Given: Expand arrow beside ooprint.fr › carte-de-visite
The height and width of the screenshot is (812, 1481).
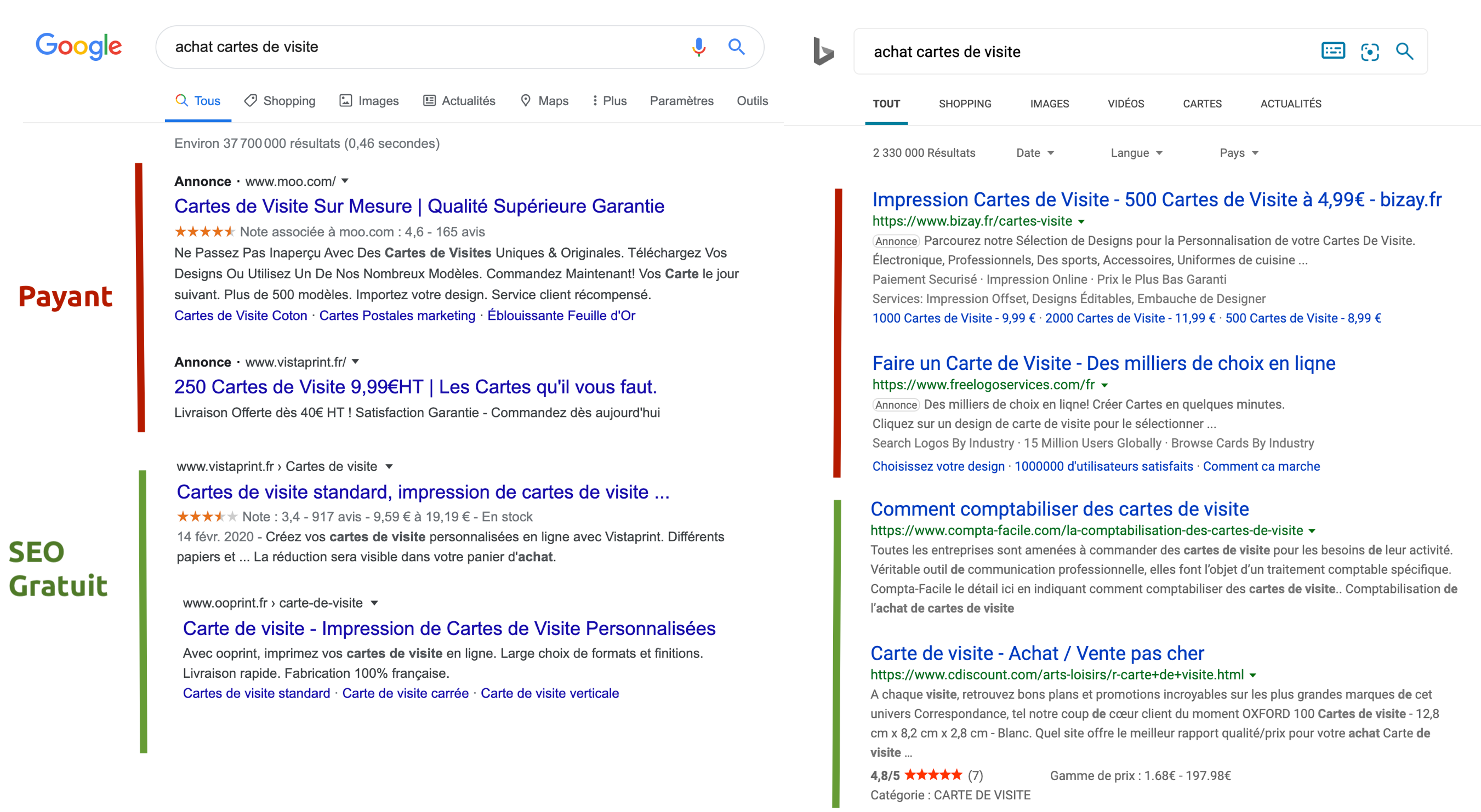Looking at the screenshot, I should pyautogui.click(x=374, y=603).
